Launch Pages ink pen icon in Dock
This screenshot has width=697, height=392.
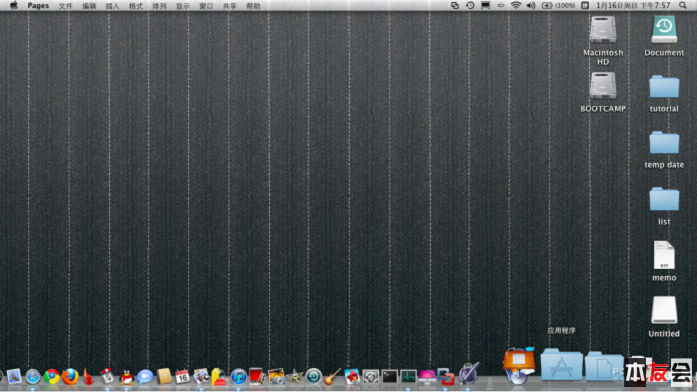(x=469, y=372)
